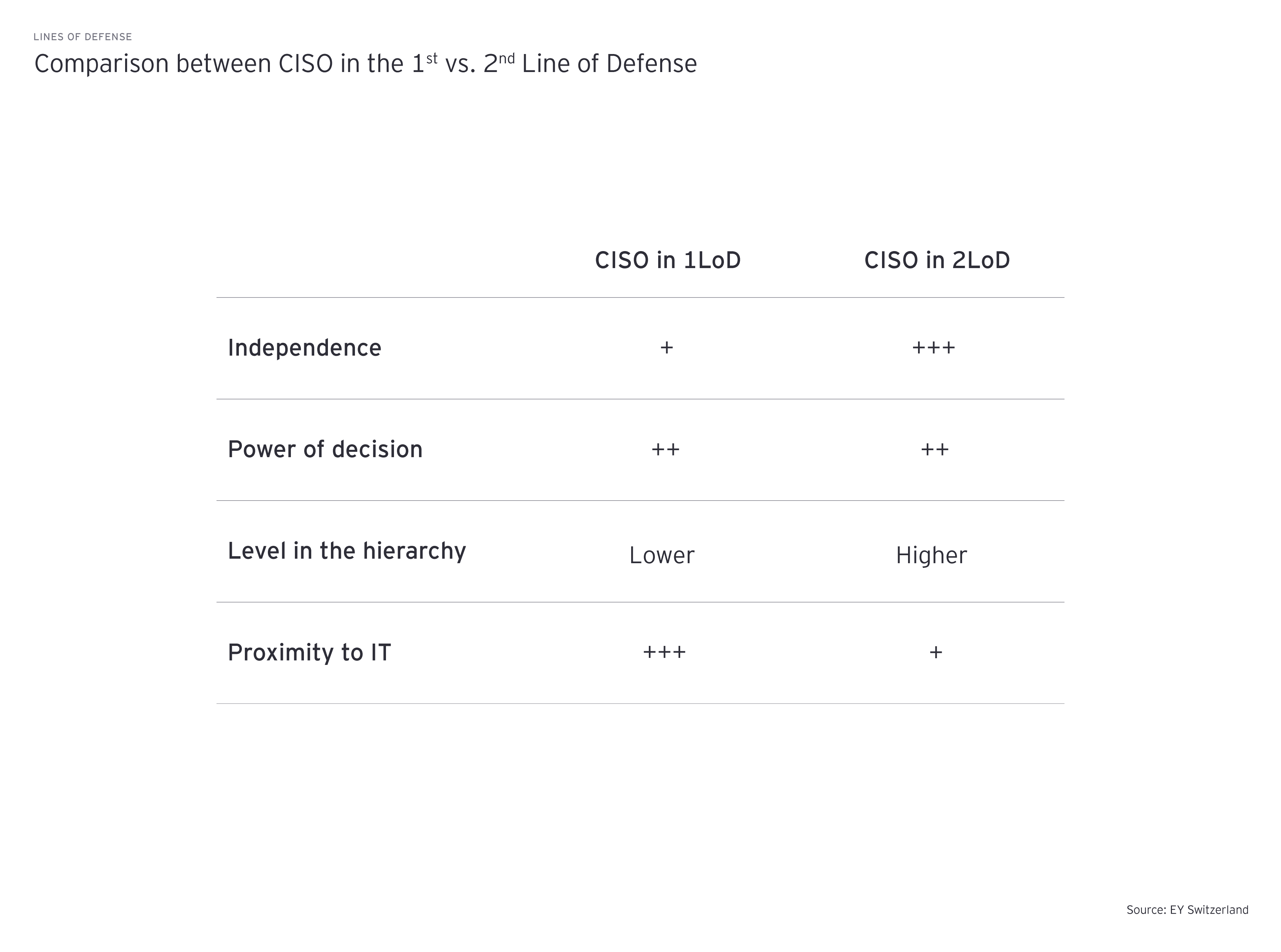Click Power of decision rating under 1LoD
1281x952 pixels.
(x=665, y=449)
